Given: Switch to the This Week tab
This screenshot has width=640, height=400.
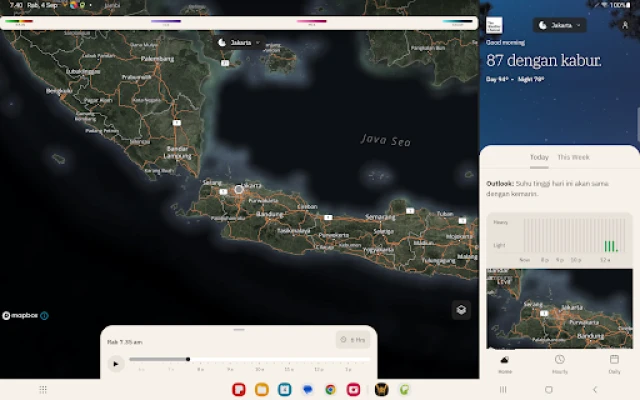Looking at the screenshot, I should (x=573, y=157).
